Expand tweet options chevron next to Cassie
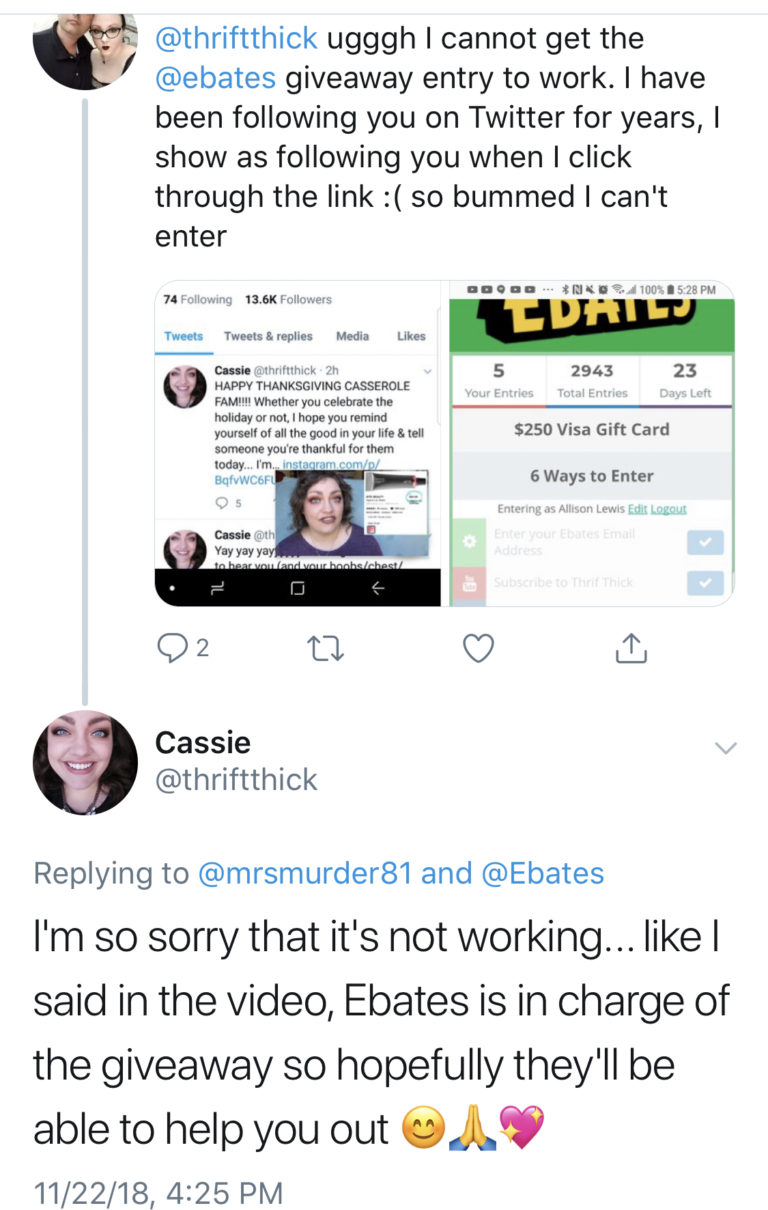This screenshot has width=768, height=1210. click(x=727, y=748)
